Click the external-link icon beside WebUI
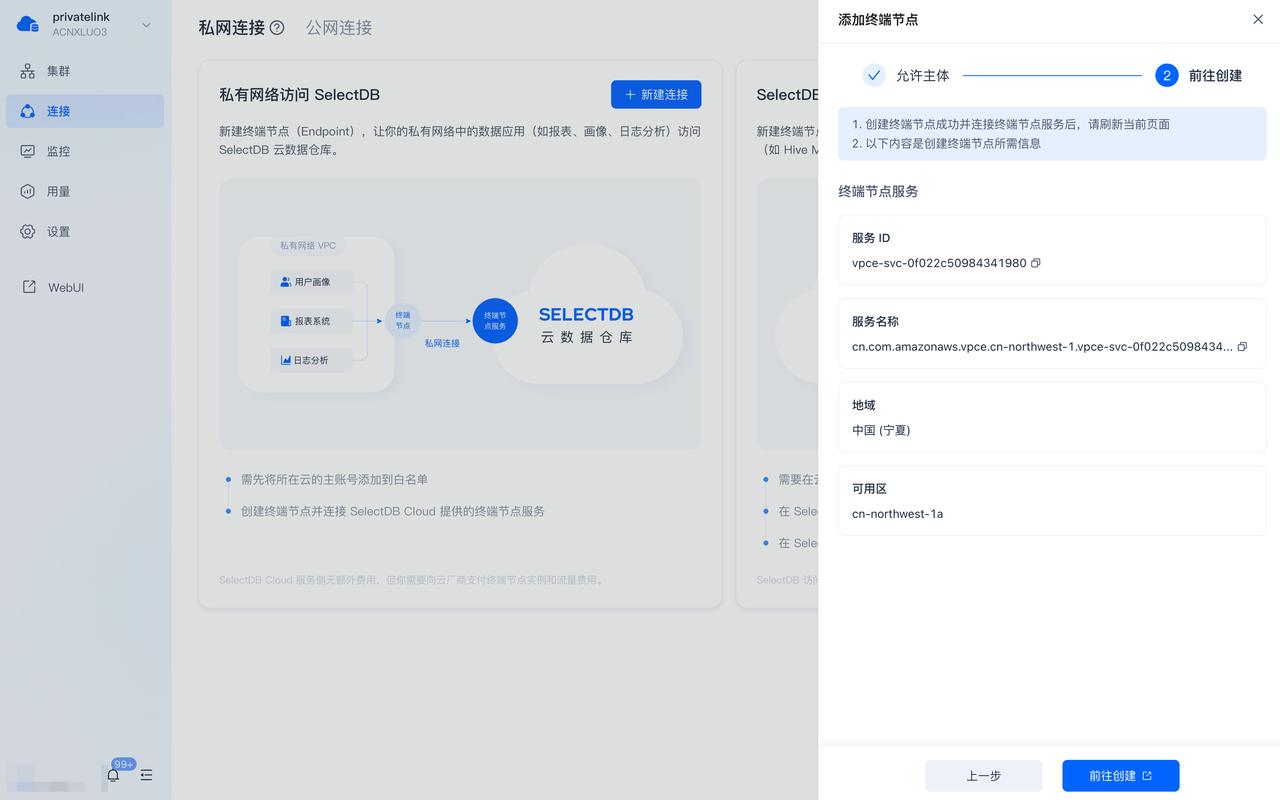 click(x=28, y=287)
